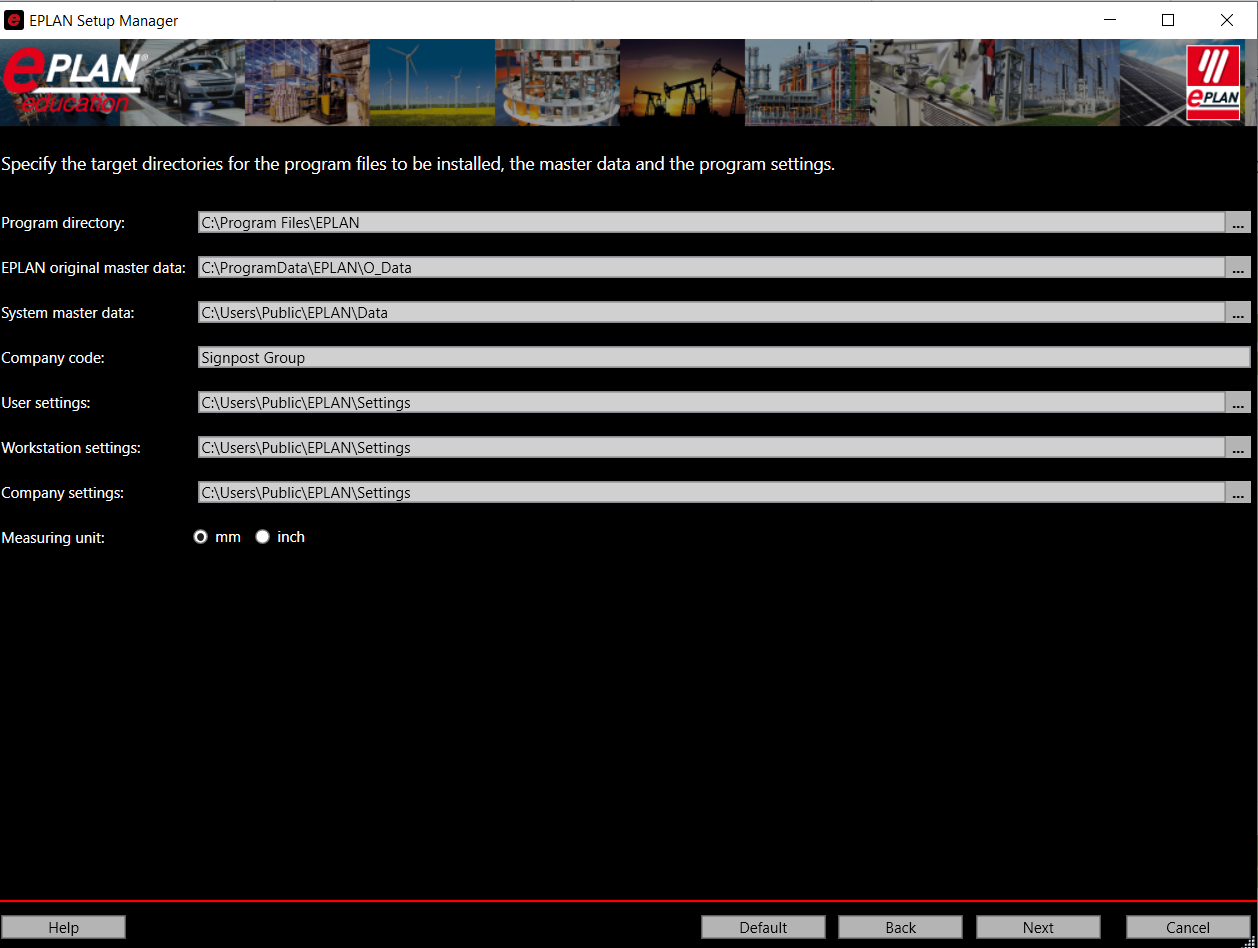
Task: Proceed with the Next button
Action: pyautogui.click(x=1038, y=927)
